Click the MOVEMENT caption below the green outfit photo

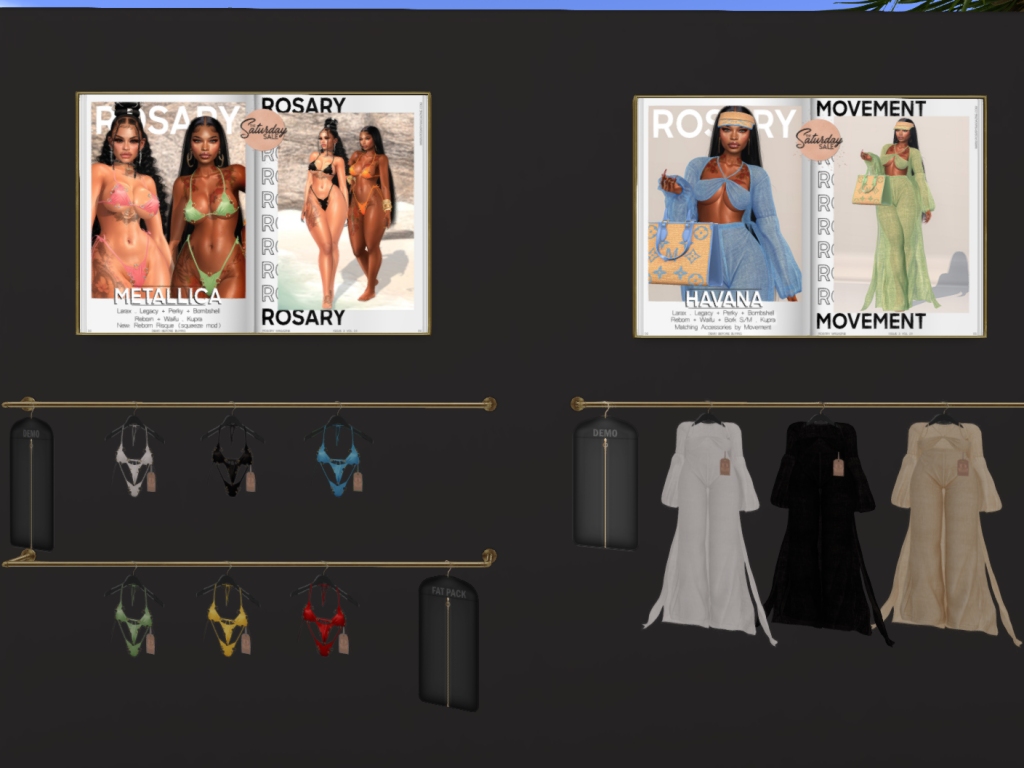871,321
